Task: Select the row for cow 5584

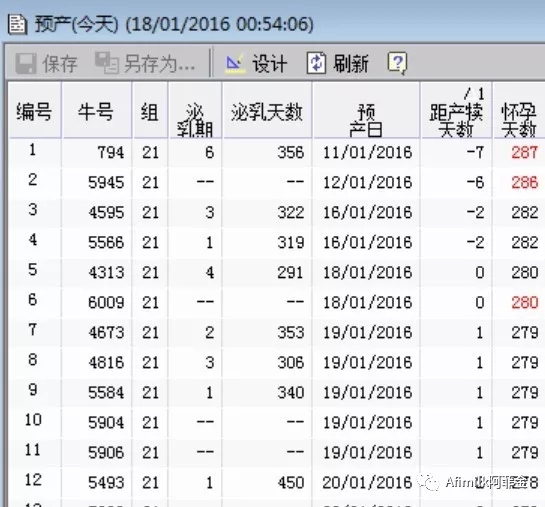Action: click(276, 393)
